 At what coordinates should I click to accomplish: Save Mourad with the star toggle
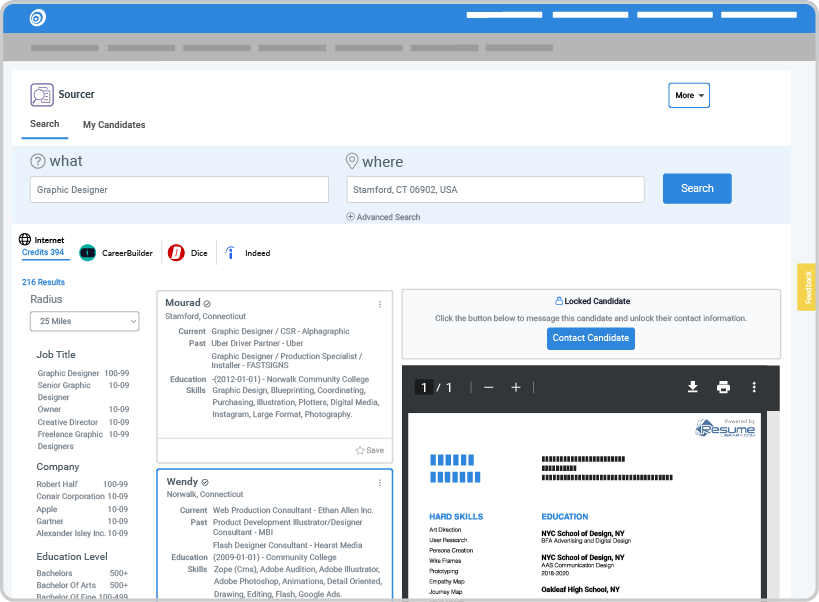tap(370, 450)
